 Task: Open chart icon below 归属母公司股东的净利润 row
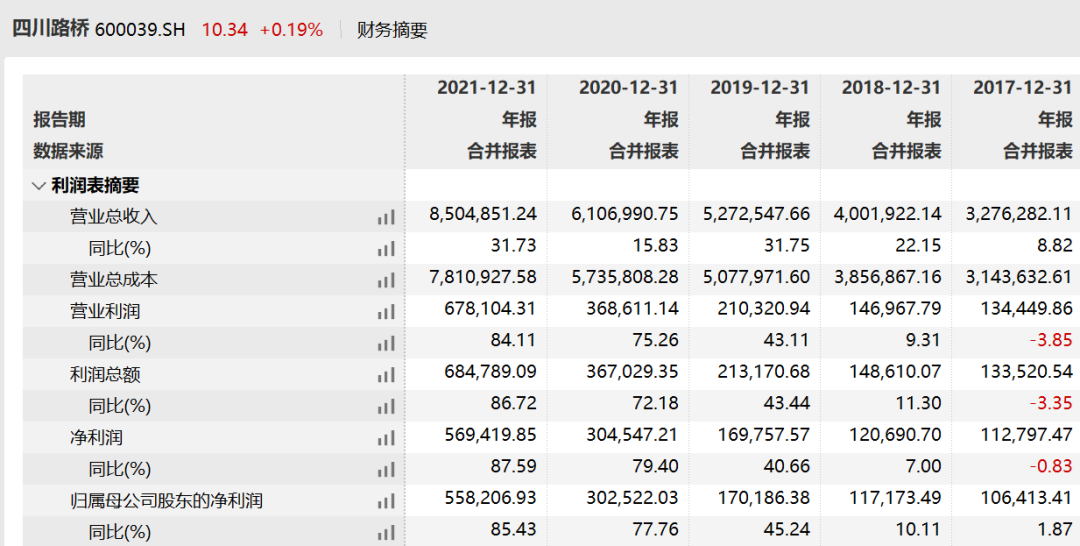[x=386, y=532]
